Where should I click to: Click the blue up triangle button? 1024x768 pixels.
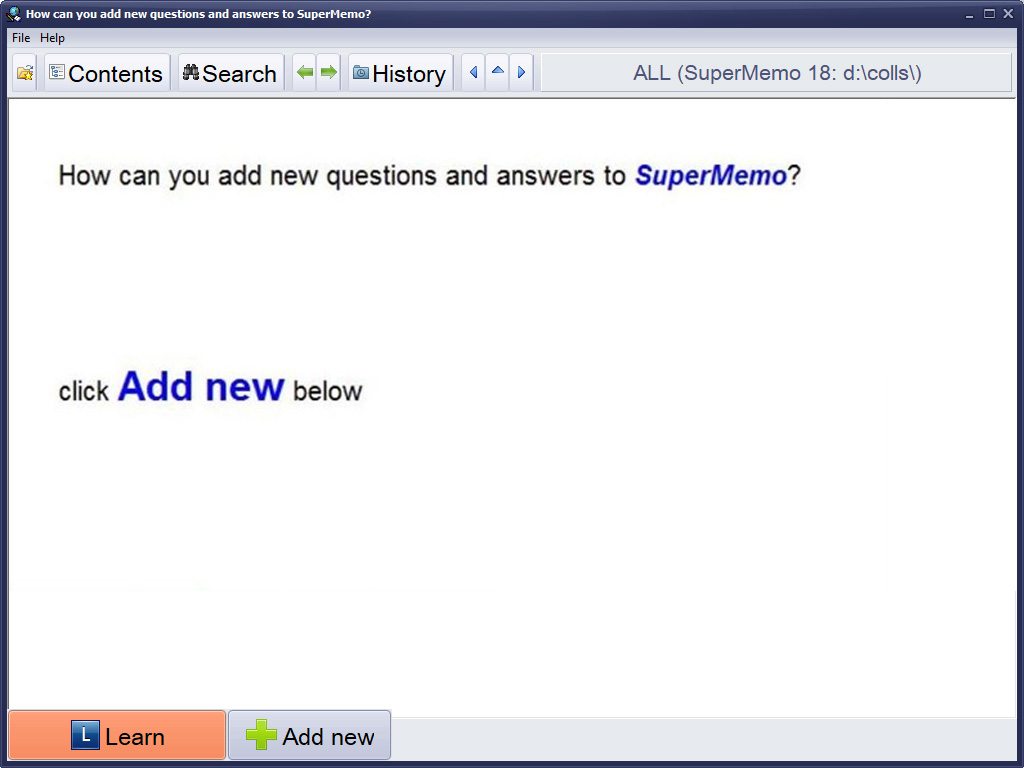[497, 73]
